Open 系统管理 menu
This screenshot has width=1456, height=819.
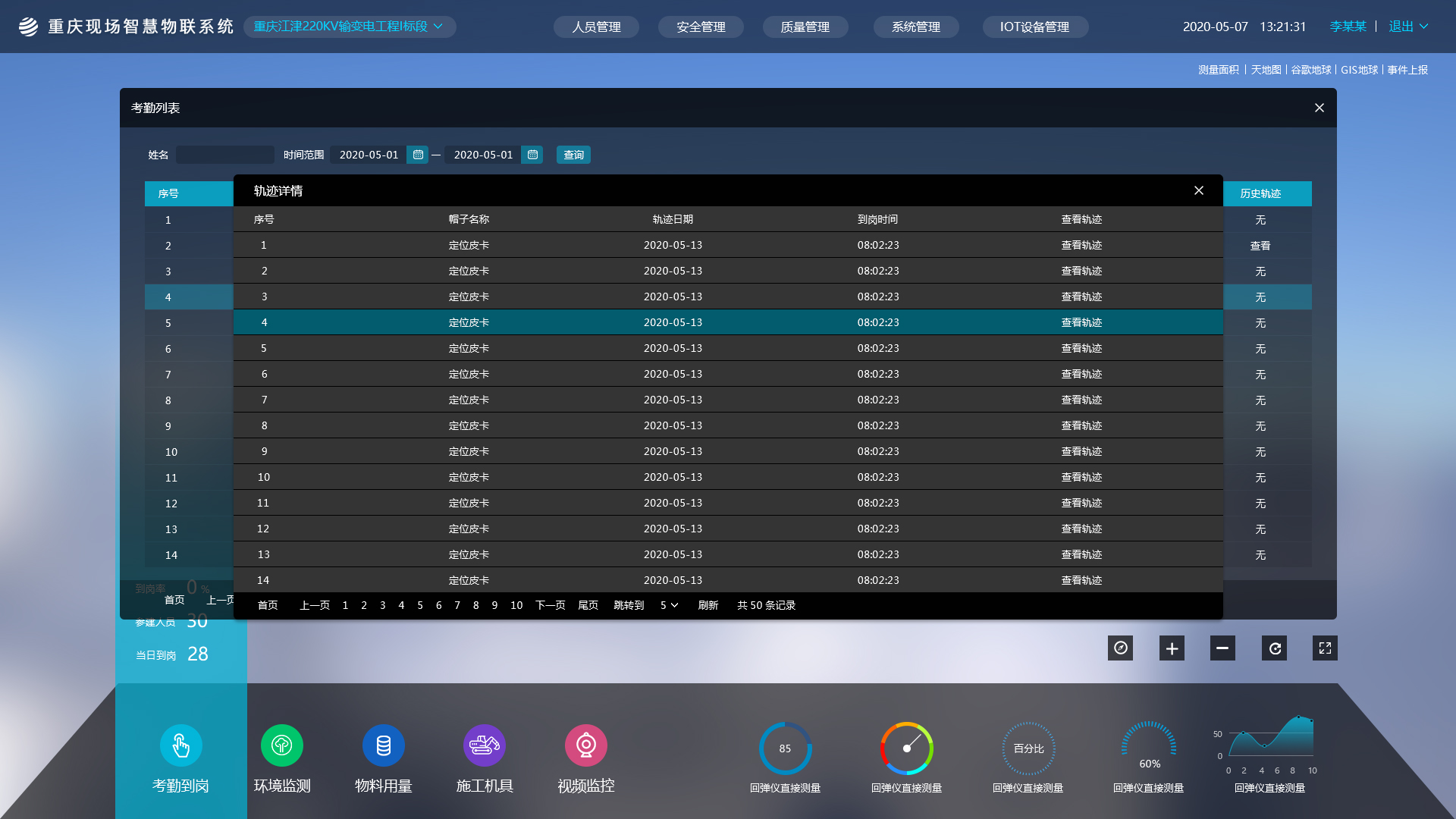coord(916,27)
